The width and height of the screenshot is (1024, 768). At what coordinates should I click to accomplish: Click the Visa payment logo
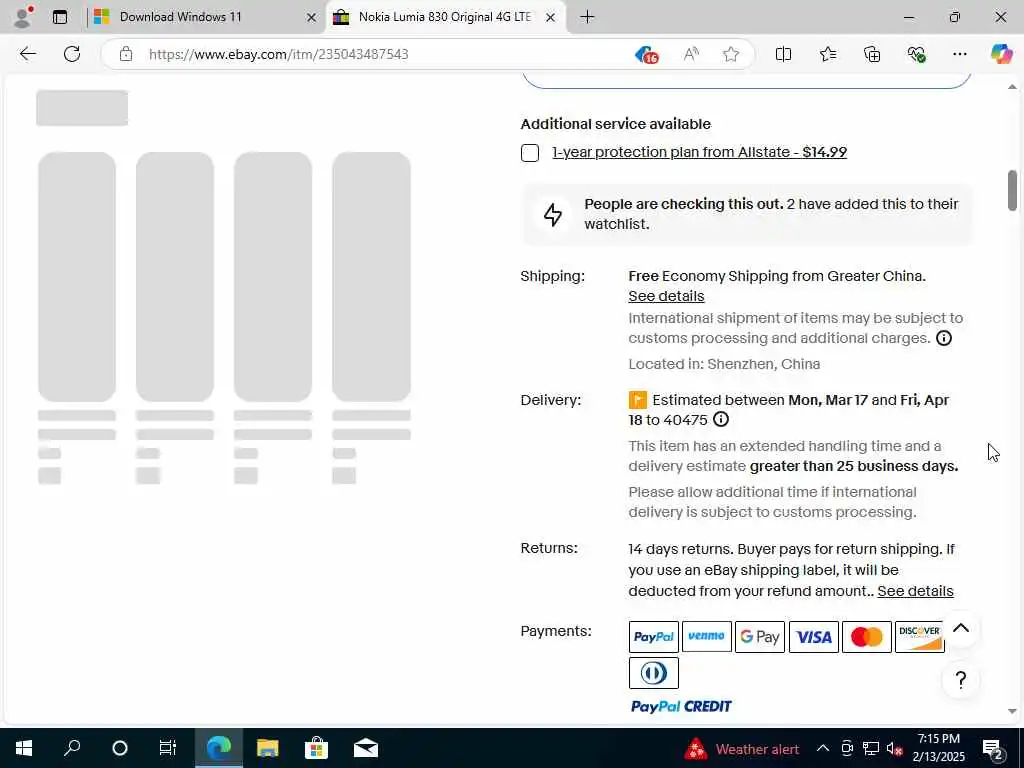pos(814,637)
